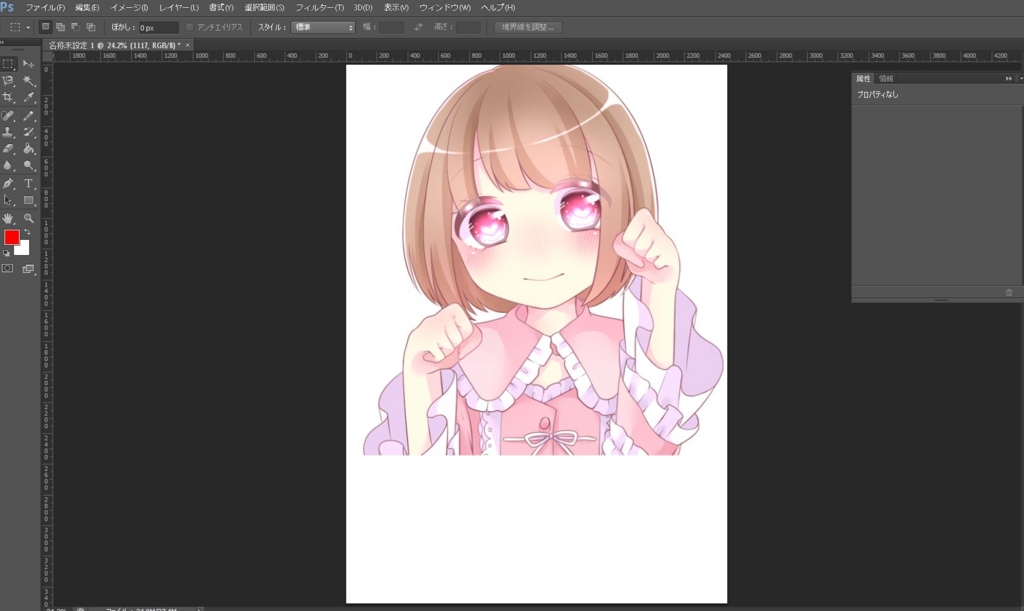Select the Eraser tool
1024x611 pixels.
coord(8,149)
